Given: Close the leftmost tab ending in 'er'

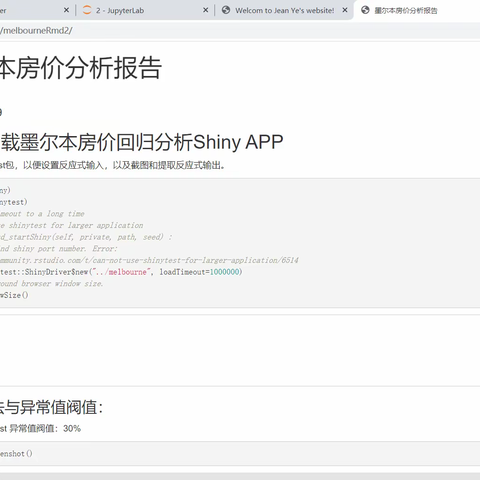Looking at the screenshot, I should 66,10.
